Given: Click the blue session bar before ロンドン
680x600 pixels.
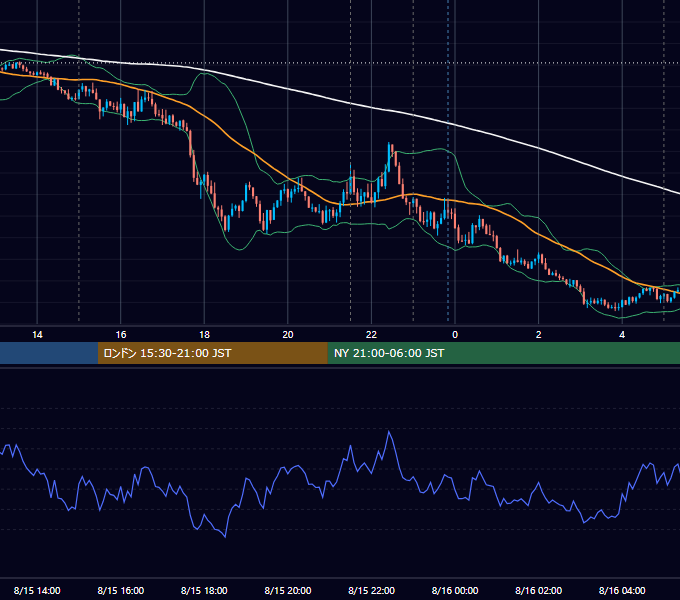Looking at the screenshot, I should (49, 353).
